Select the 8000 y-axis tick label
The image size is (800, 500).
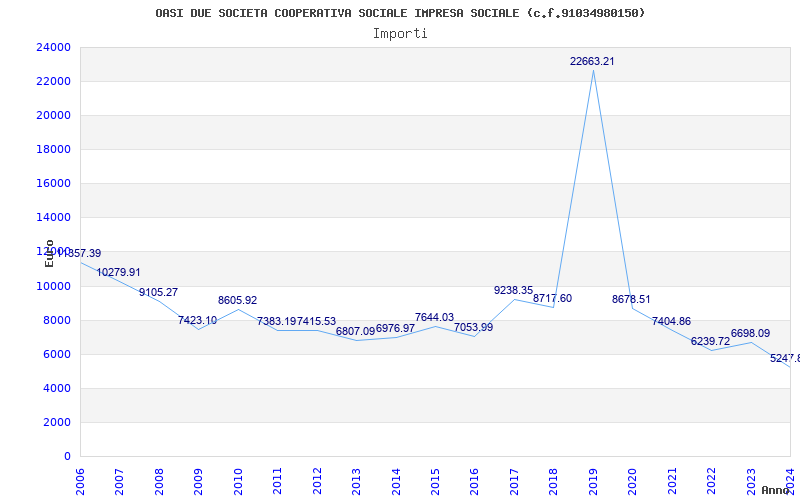point(57,320)
